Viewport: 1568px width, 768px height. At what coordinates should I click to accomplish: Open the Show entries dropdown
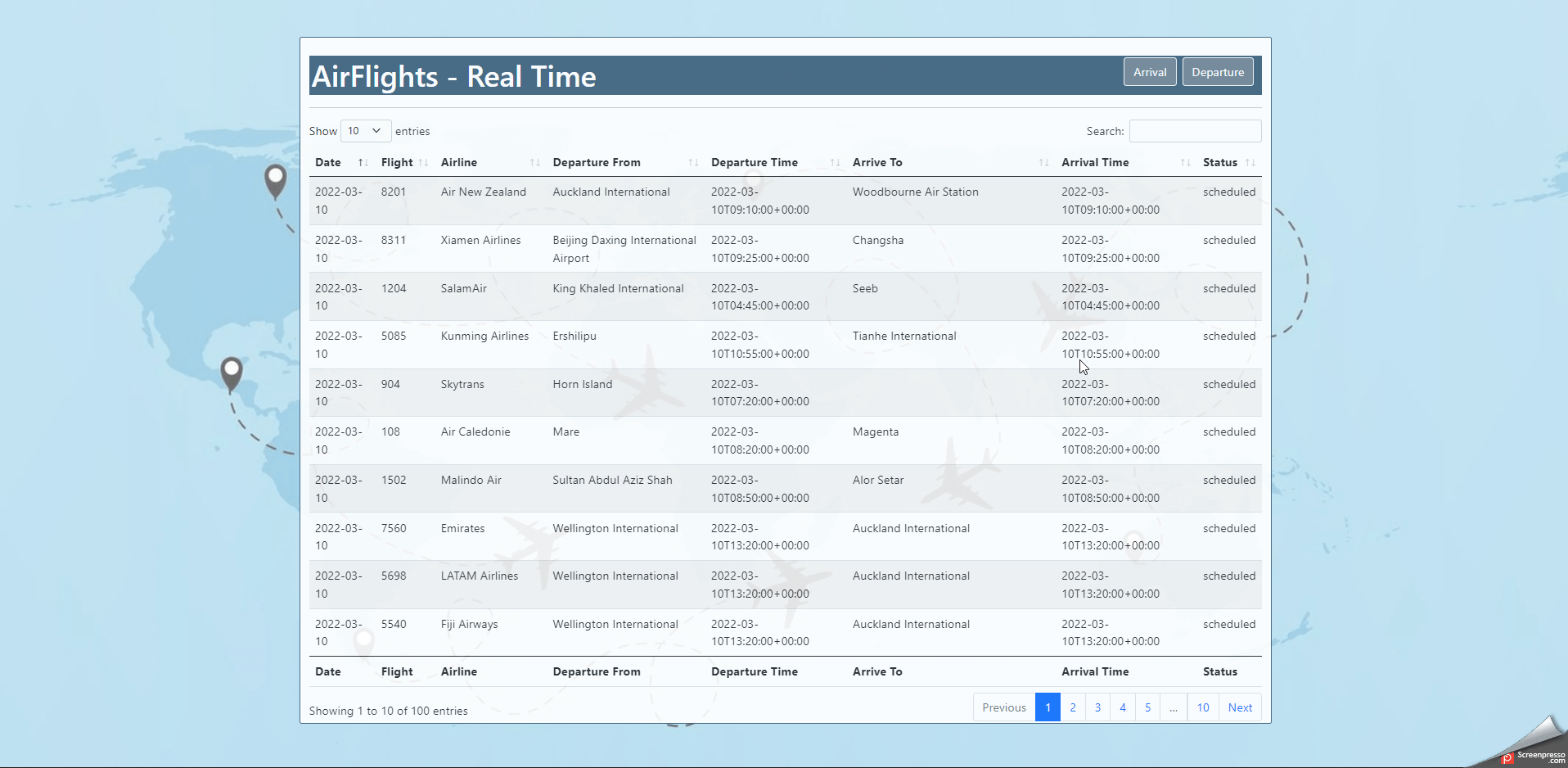click(365, 131)
